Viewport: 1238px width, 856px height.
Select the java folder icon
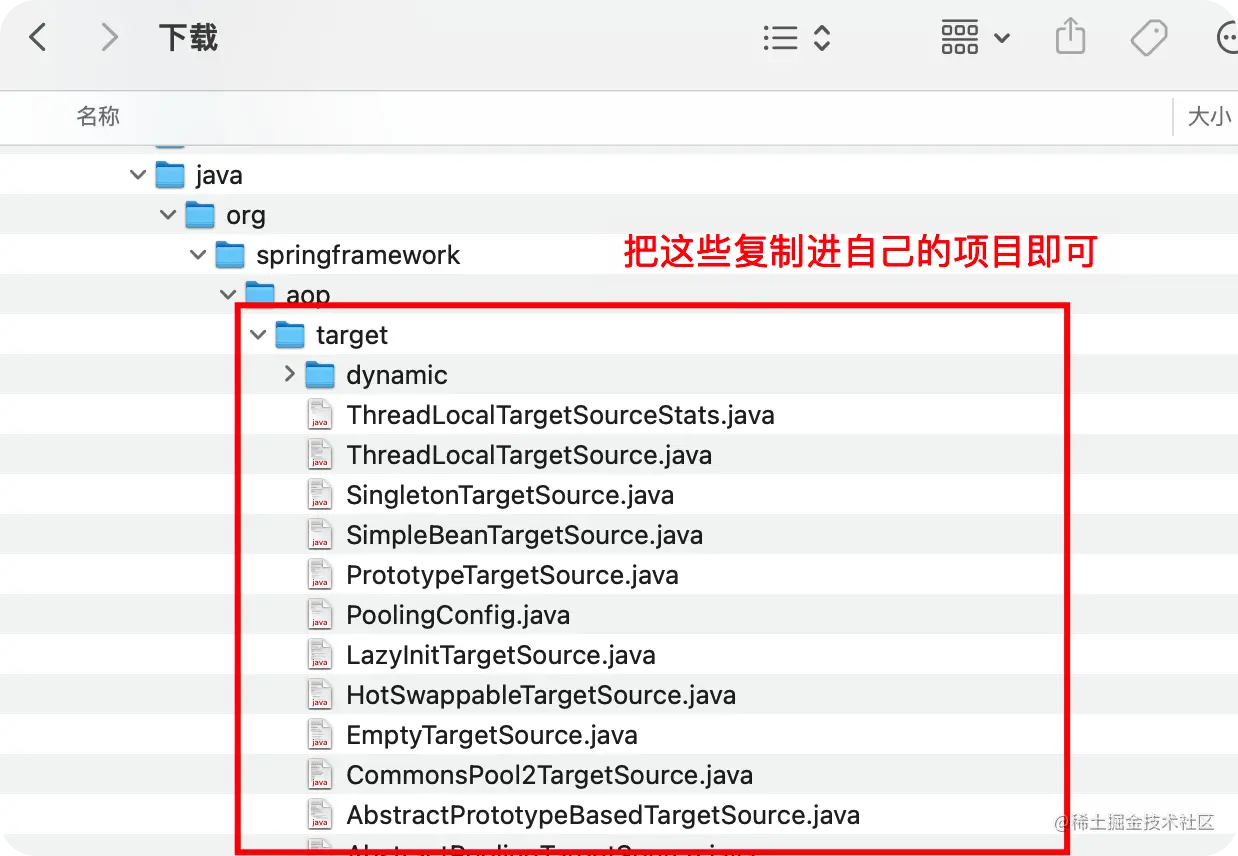pyautogui.click(x=170, y=175)
